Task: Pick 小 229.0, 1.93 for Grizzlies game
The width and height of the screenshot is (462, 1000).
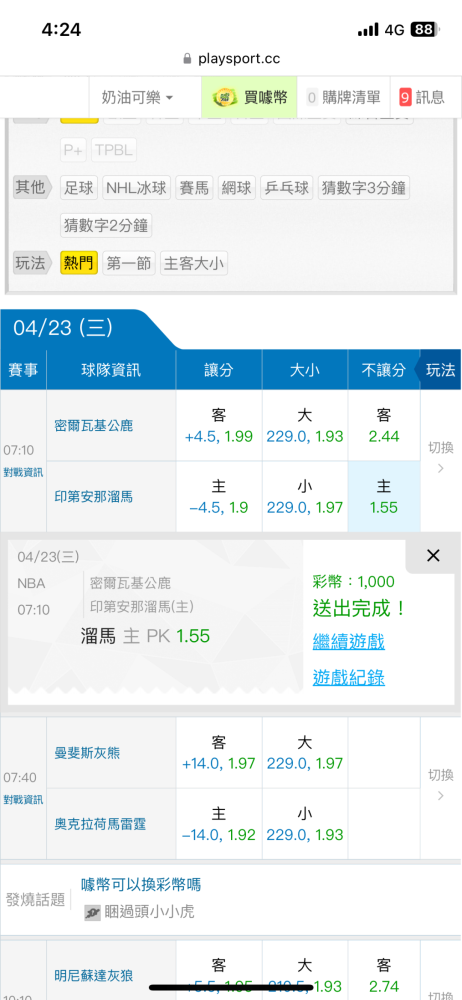Action: click(305, 825)
